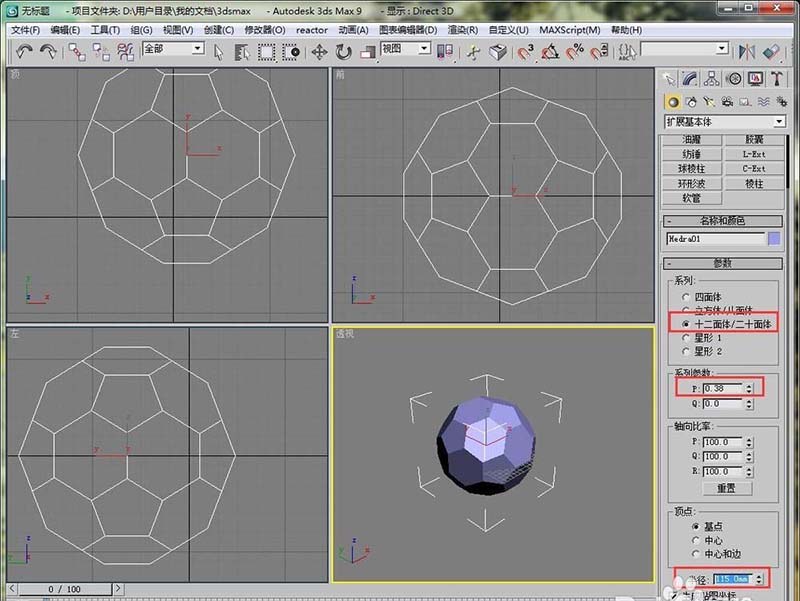Click the 棱柱 object type button
This screenshot has height=601, width=800.
click(x=754, y=184)
